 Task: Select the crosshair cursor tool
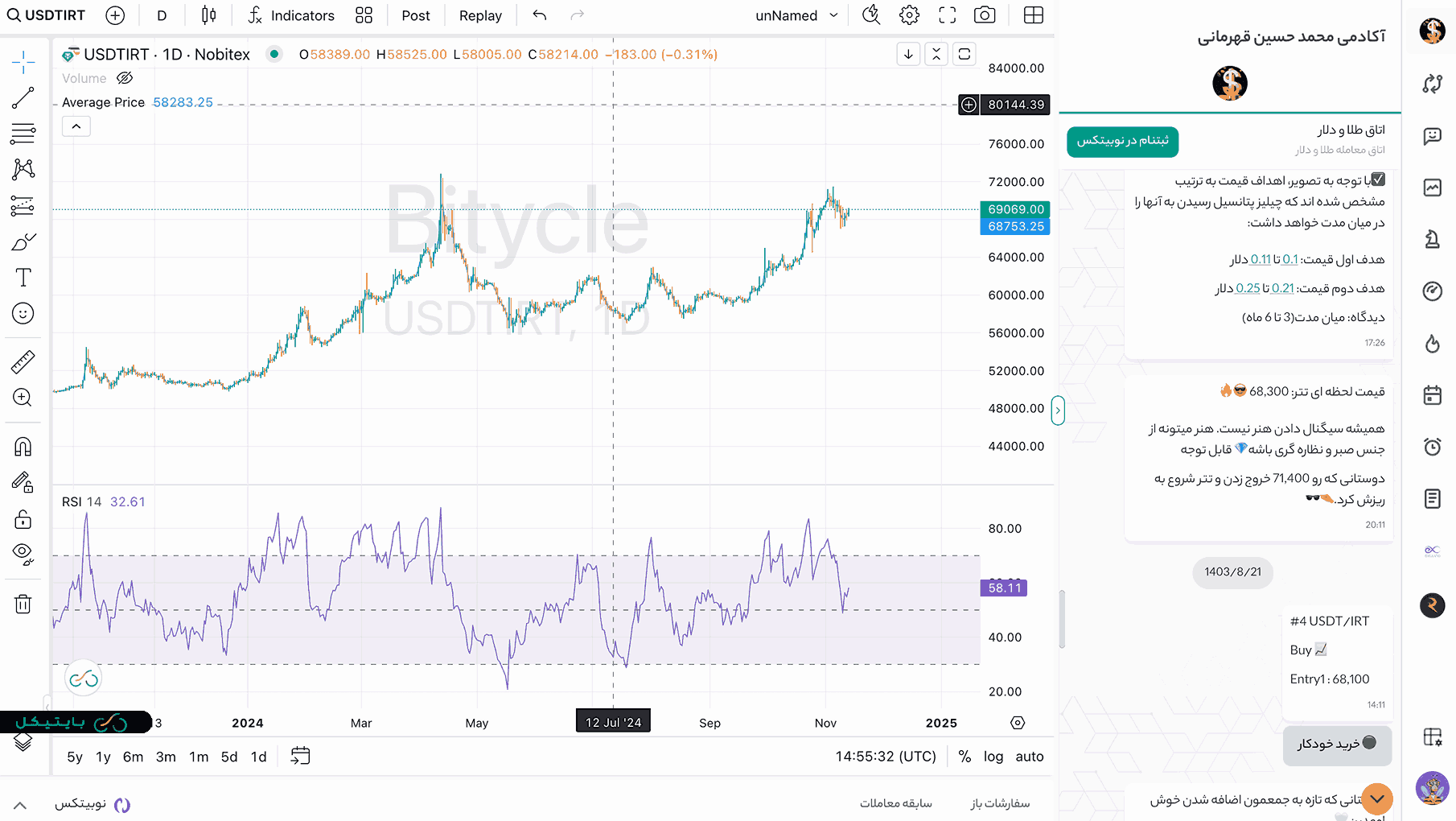click(23, 62)
